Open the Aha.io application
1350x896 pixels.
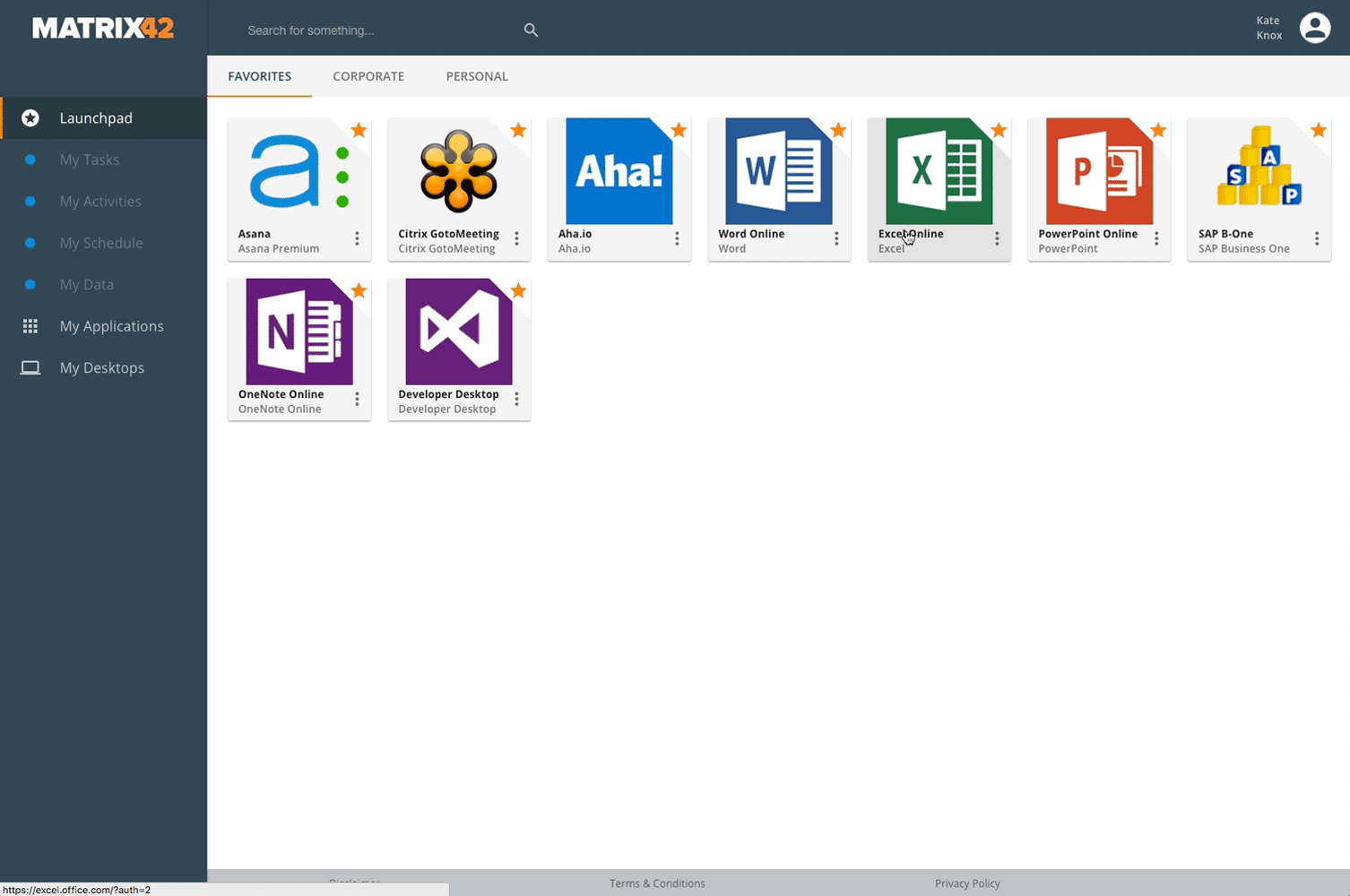619,172
